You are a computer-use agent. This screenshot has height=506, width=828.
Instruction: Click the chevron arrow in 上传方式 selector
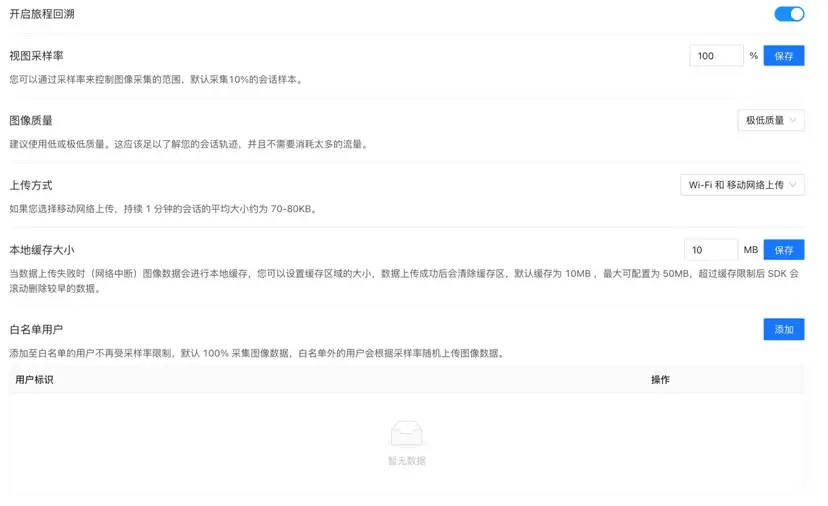794,185
